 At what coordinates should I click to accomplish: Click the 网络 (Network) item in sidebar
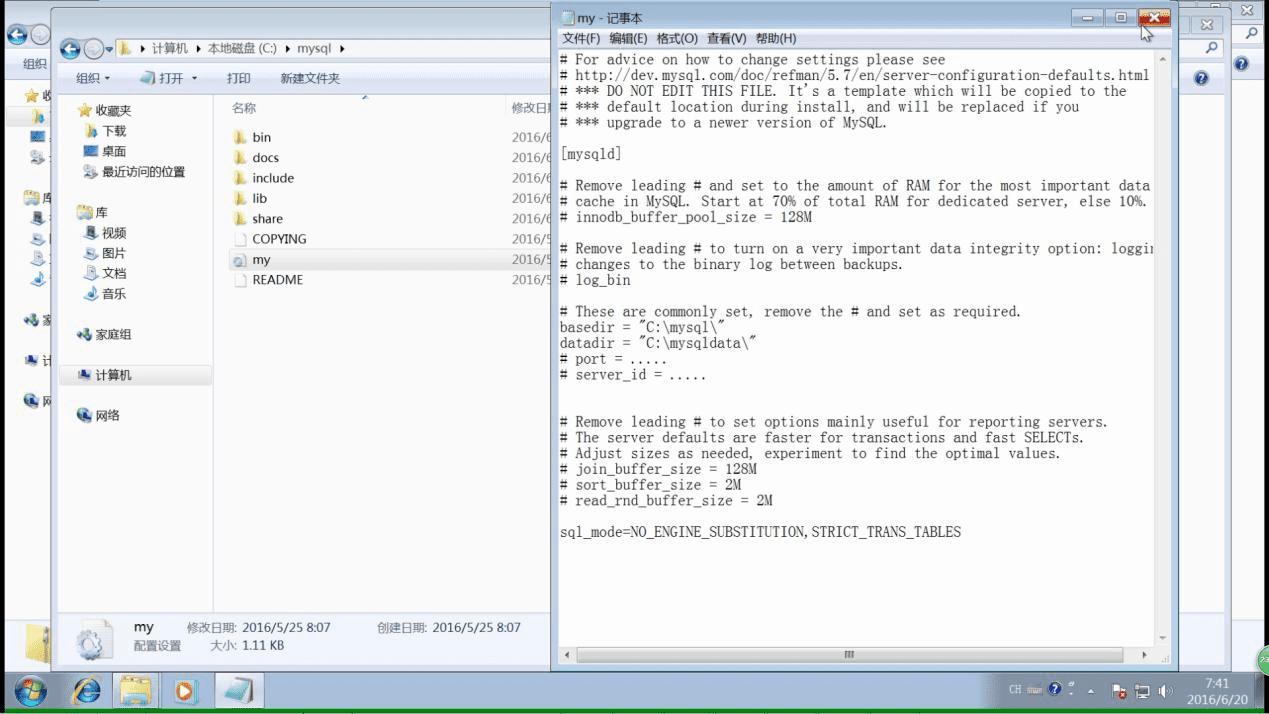103,415
